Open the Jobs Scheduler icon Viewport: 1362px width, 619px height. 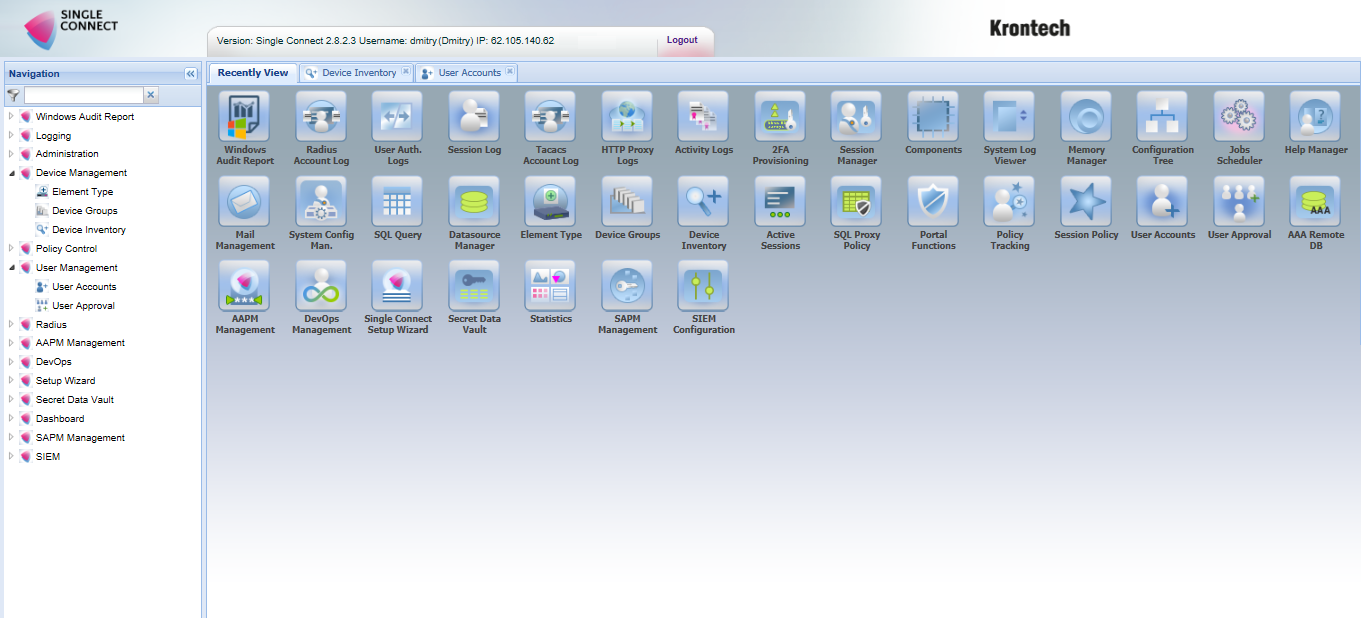coord(1239,117)
